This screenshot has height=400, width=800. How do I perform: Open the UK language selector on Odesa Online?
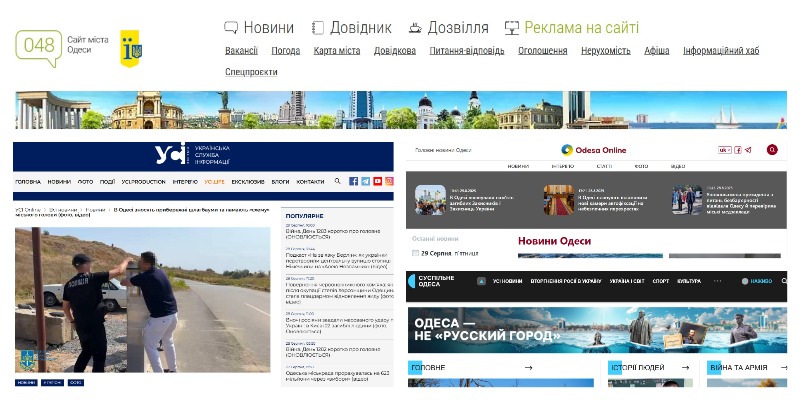(723, 150)
